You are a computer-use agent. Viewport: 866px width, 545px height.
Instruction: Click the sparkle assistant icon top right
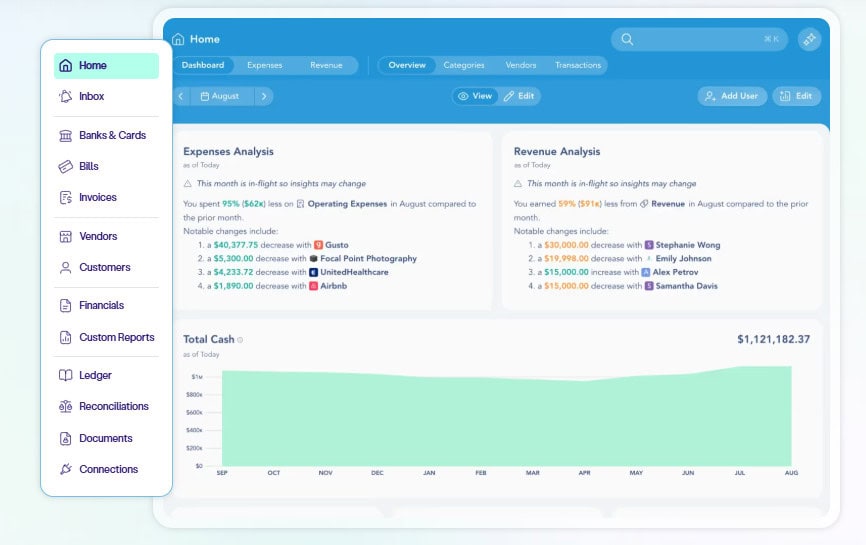809,39
